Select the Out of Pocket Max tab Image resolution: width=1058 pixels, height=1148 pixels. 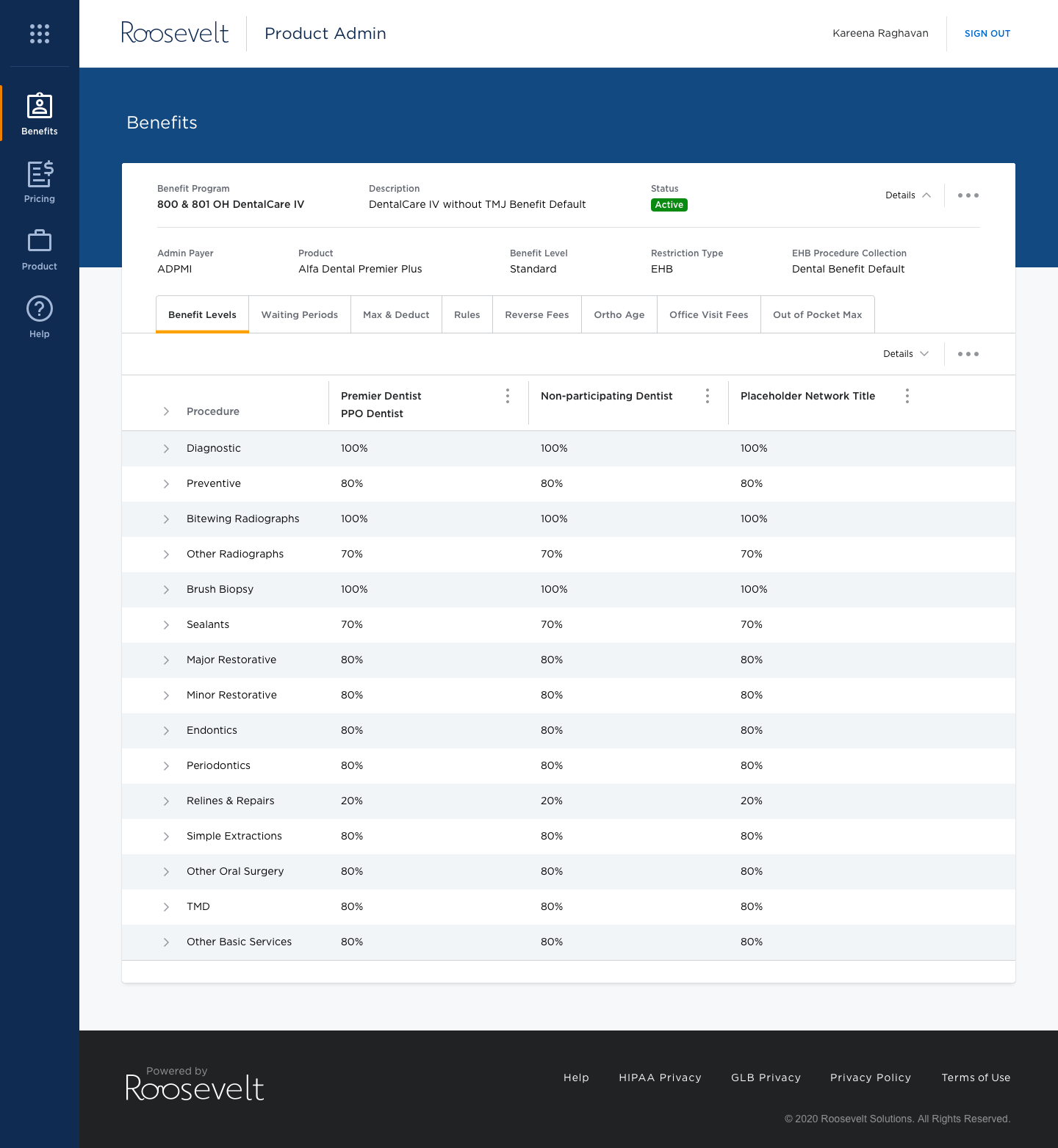click(x=817, y=315)
